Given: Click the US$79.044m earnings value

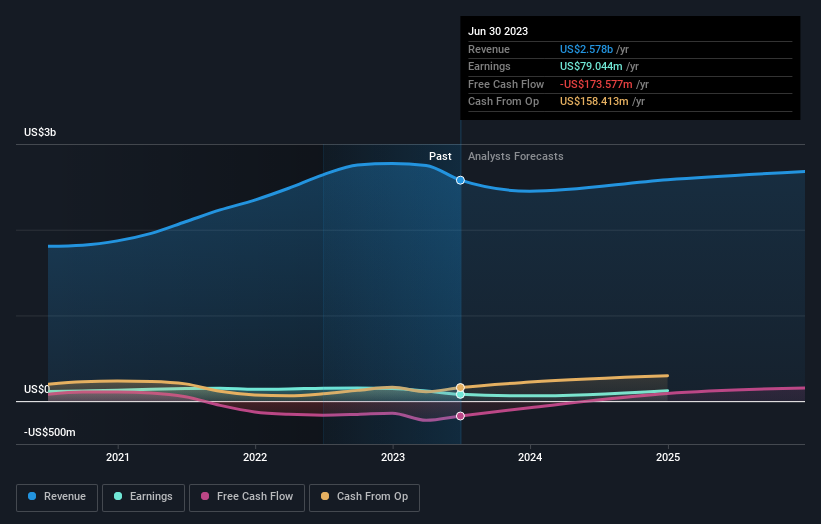Looking at the screenshot, I should 591,66.
